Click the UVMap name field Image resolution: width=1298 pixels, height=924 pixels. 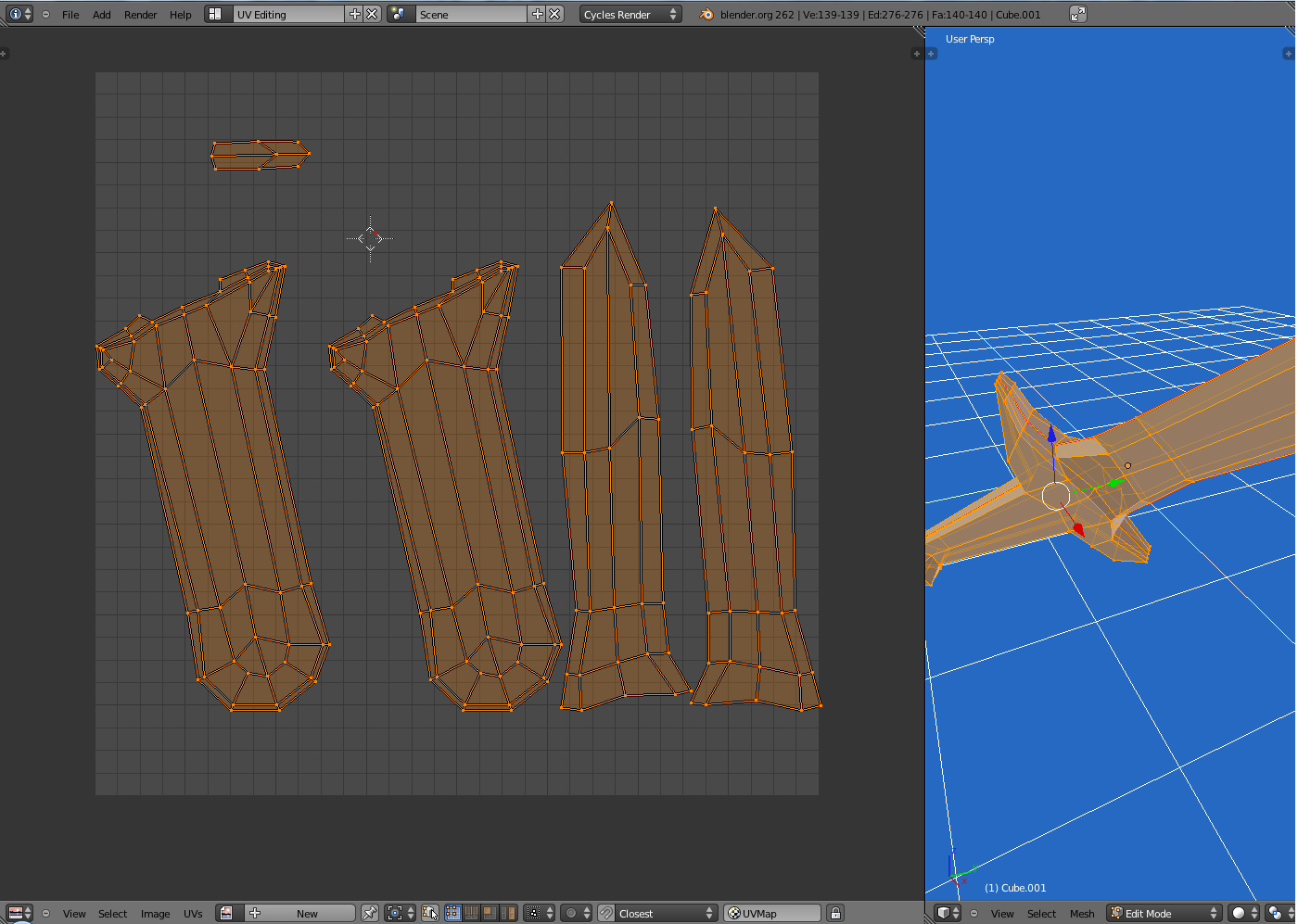[x=774, y=913]
